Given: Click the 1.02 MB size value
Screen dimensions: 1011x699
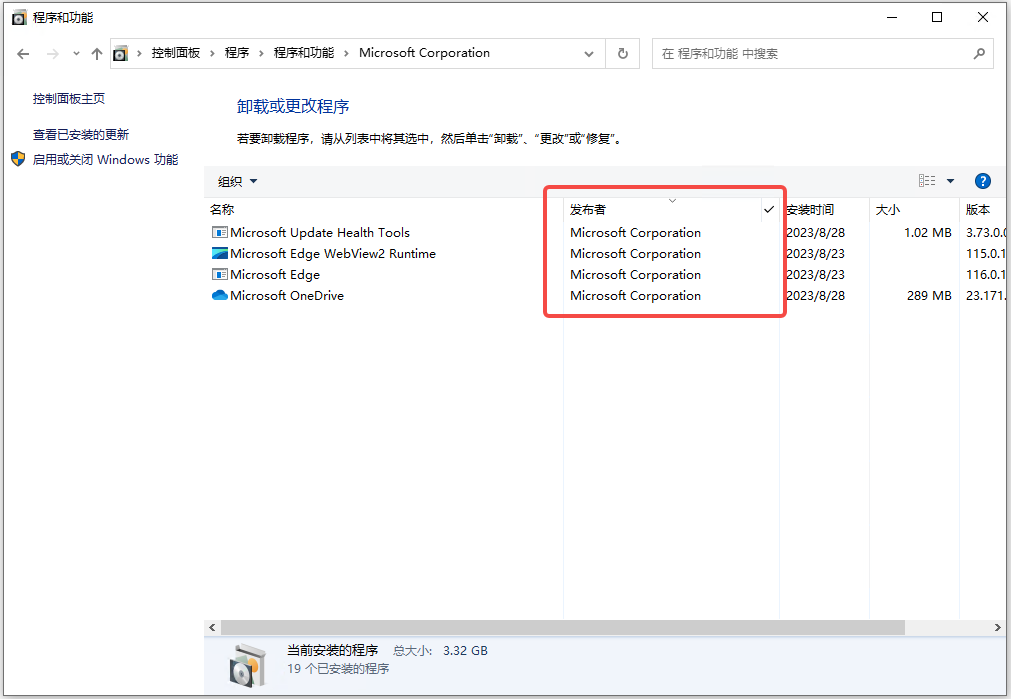Looking at the screenshot, I should click(x=927, y=233).
